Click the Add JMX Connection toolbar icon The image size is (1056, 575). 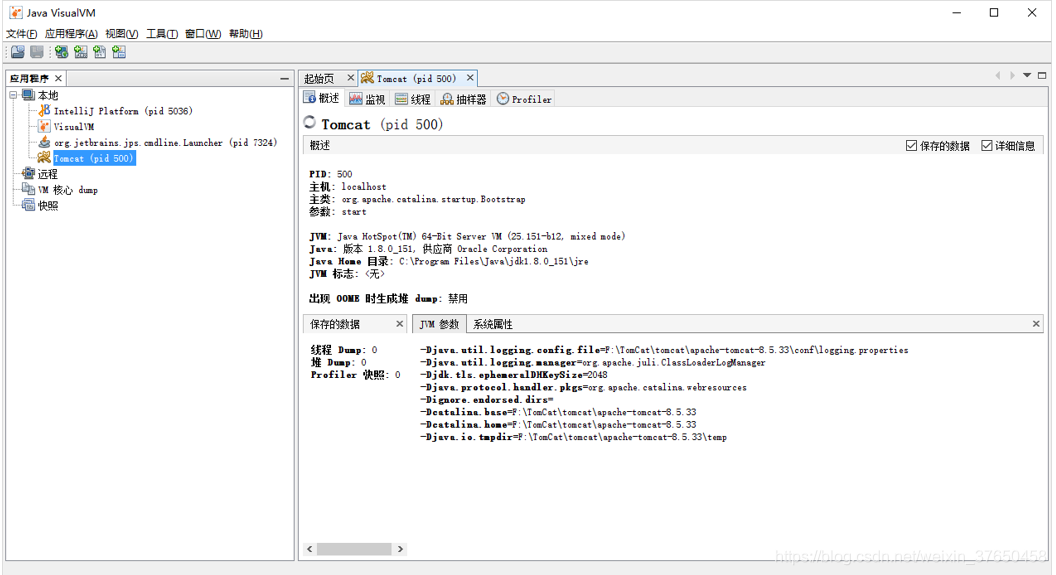(x=81, y=52)
